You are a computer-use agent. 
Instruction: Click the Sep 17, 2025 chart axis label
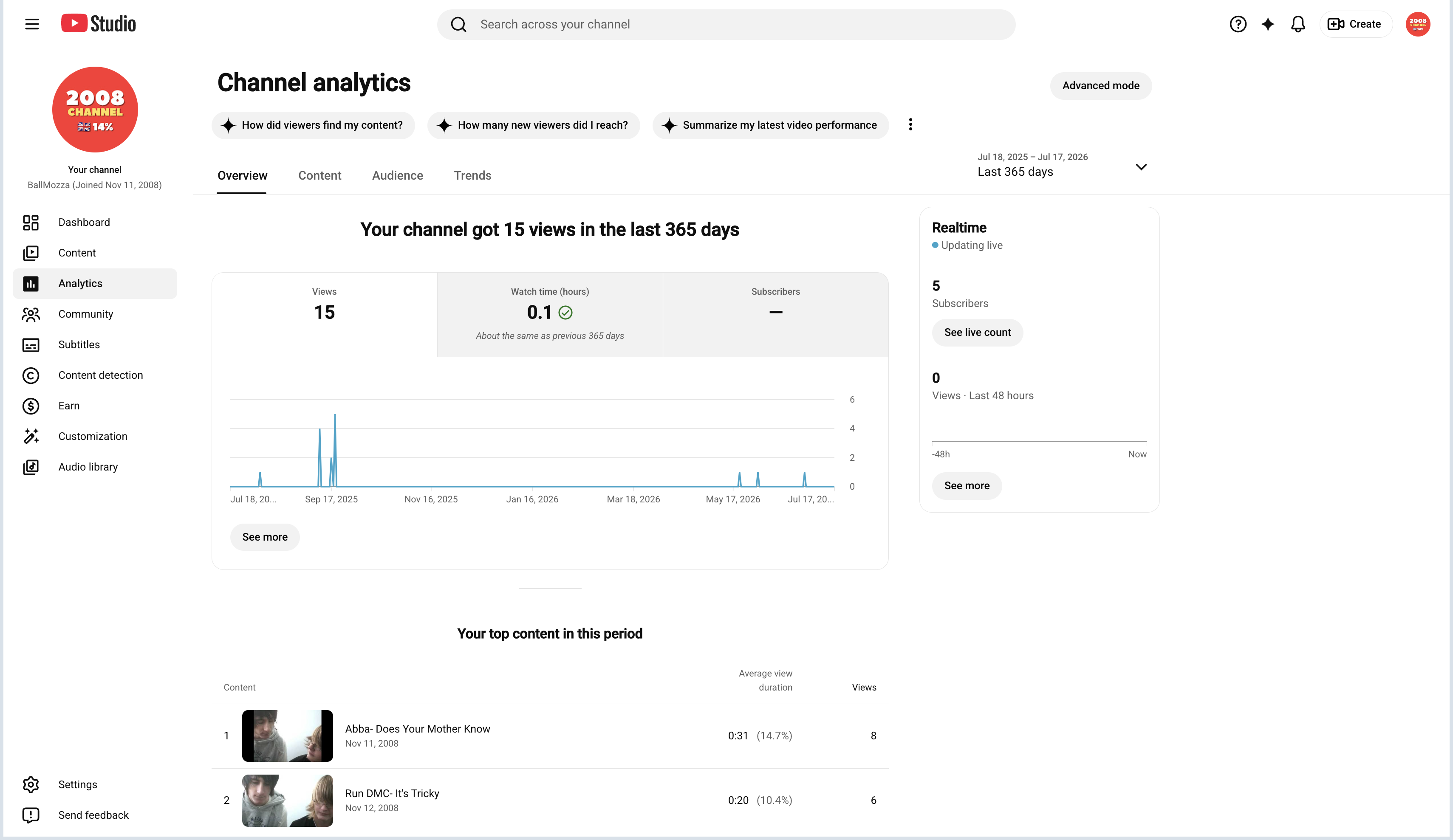click(x=331, y=499)
